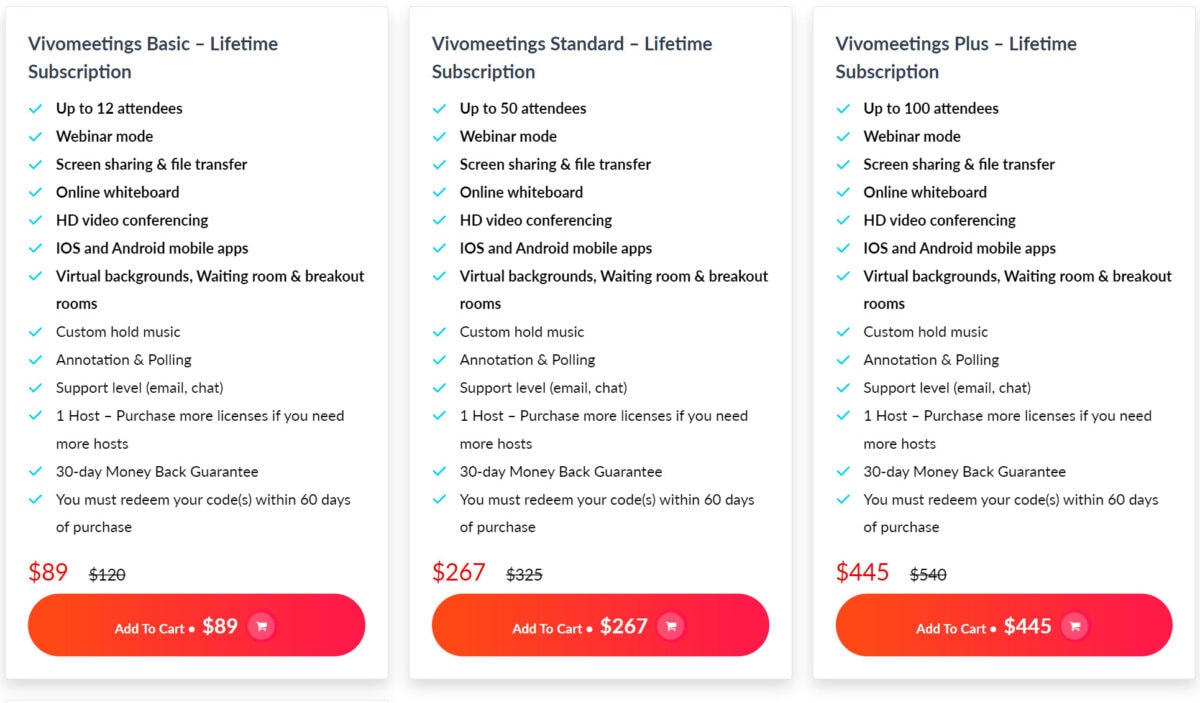Click the red $89 price in Basic card

[48, 572]
